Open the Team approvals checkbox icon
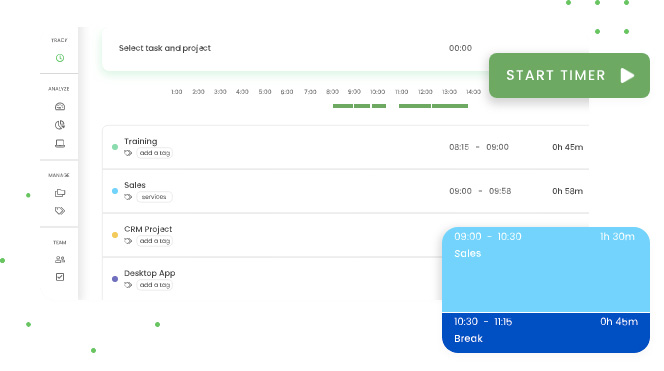The image size is (664, 371). click(x=60, y=277)
